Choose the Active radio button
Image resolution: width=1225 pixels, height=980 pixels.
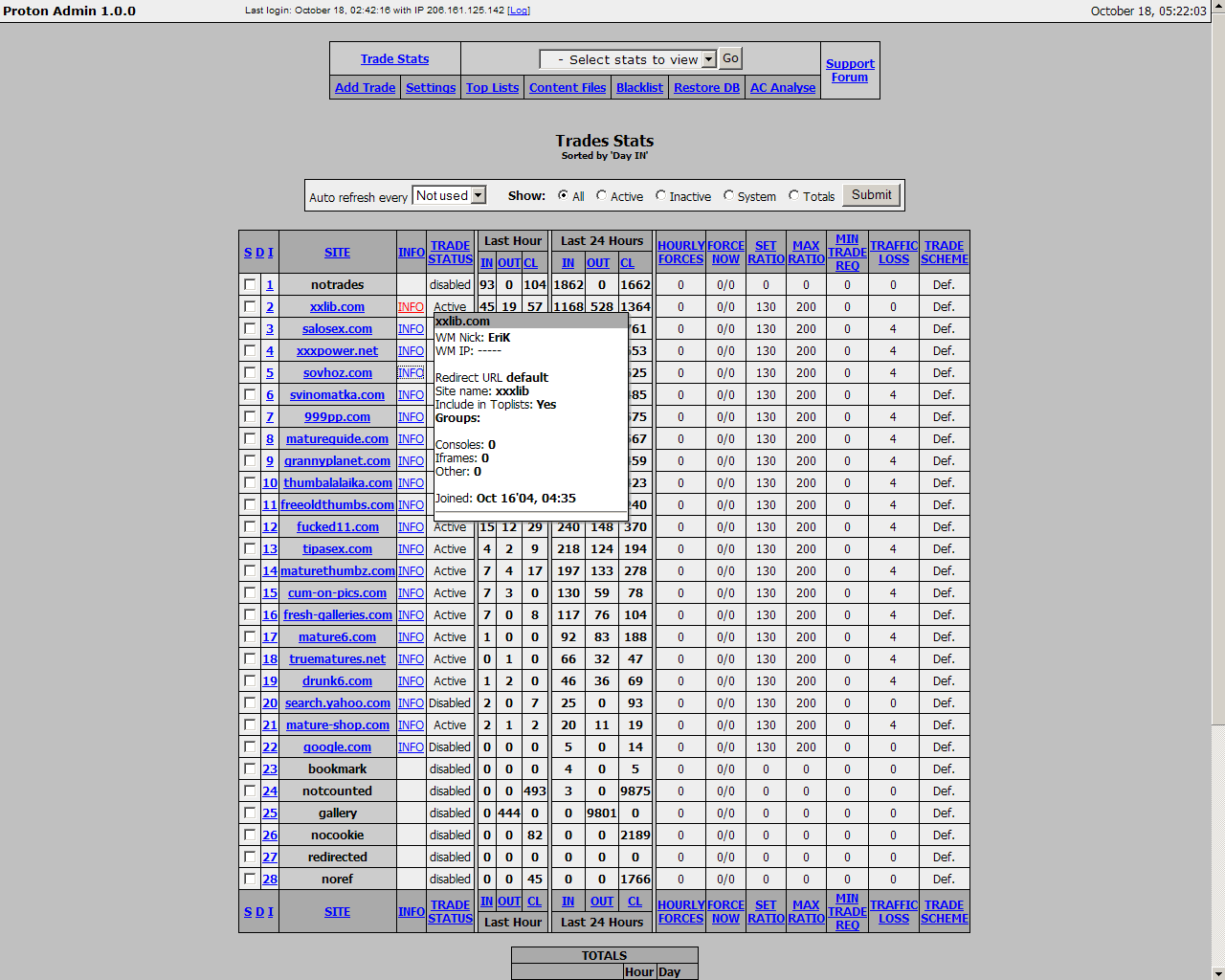(x=601, y=195)
